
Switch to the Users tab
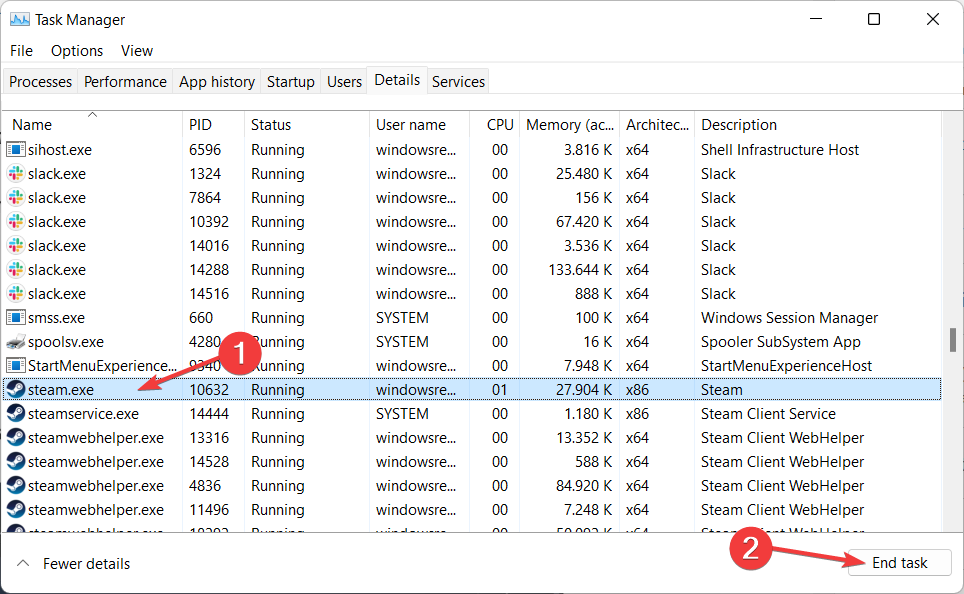(x=344, y=82)
